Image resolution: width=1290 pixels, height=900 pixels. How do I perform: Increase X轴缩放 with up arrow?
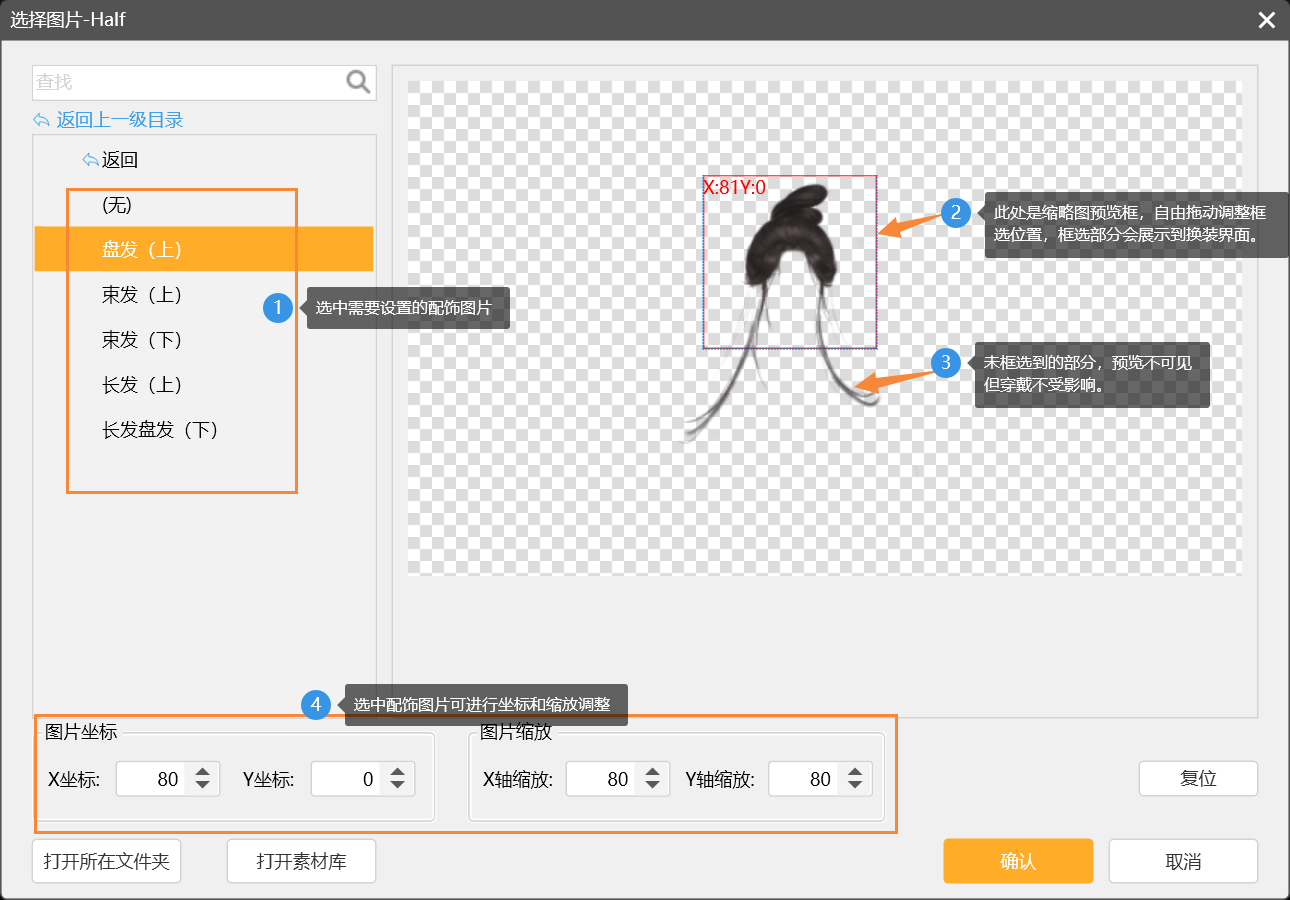click(653, 772)
